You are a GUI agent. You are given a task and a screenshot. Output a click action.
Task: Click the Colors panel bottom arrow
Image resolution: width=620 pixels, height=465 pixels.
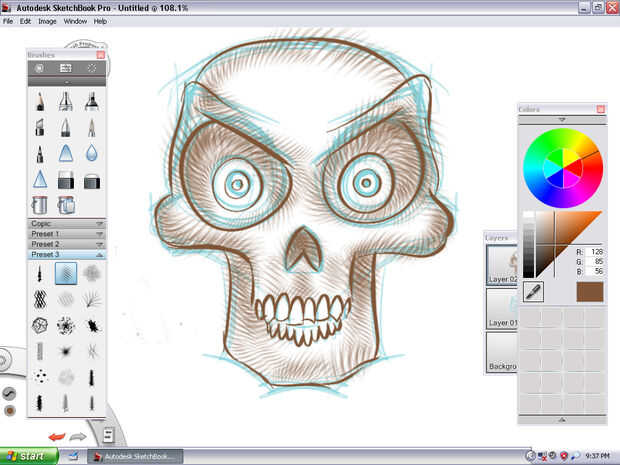click(x=562, y=420)
